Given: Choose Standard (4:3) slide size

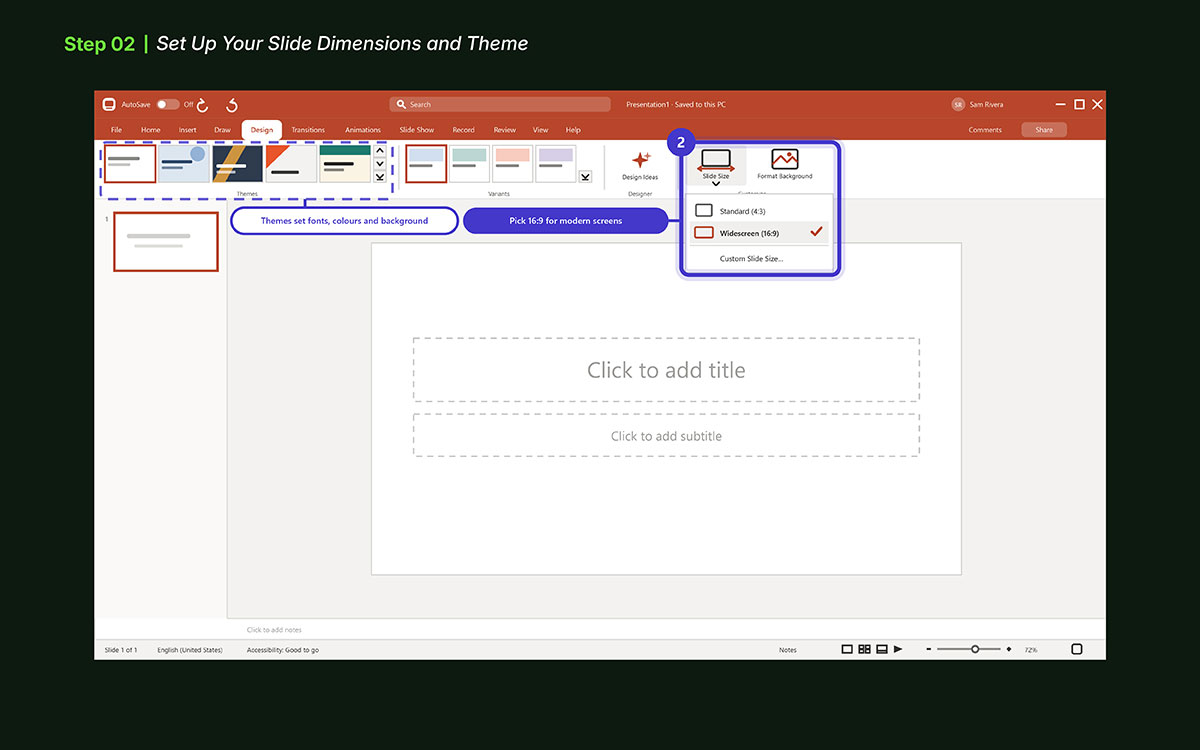Looking at the screenshot, I should [760, 211].
